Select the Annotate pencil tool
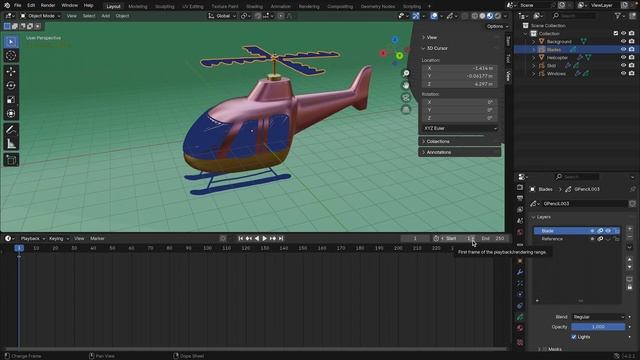This screenshot has width=640, height=360. pos(11,130)
